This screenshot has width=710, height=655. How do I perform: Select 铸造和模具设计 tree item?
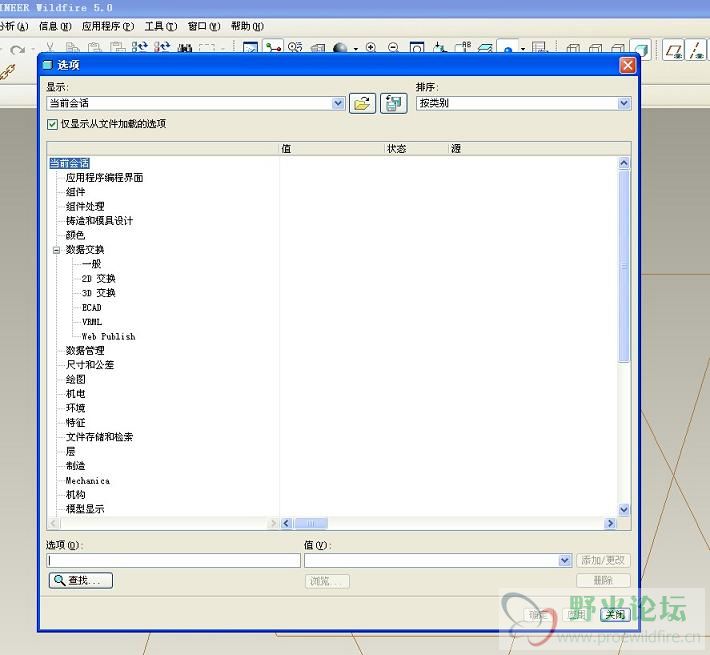point(100,221)
